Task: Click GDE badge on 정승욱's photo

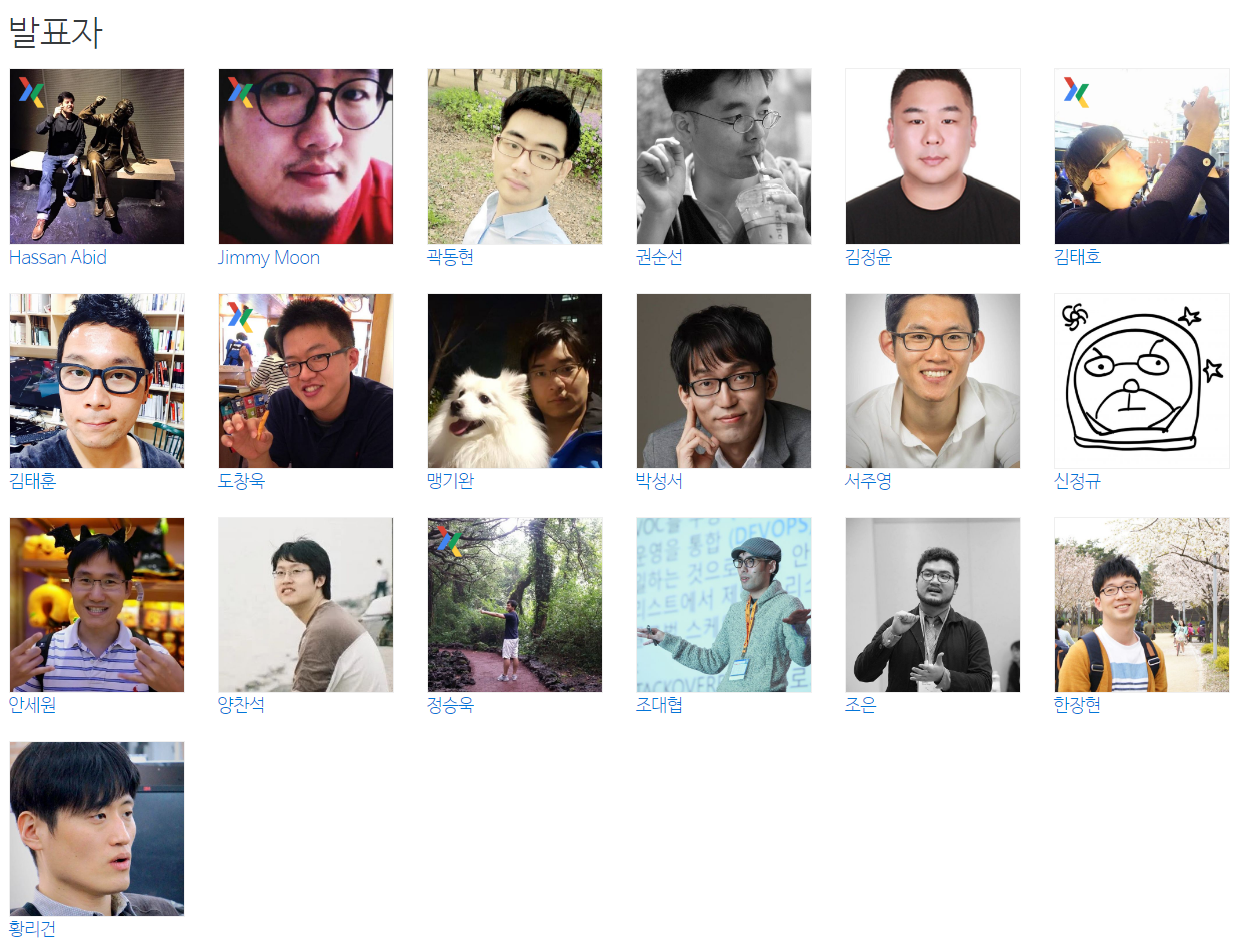Action: [449, 541]
